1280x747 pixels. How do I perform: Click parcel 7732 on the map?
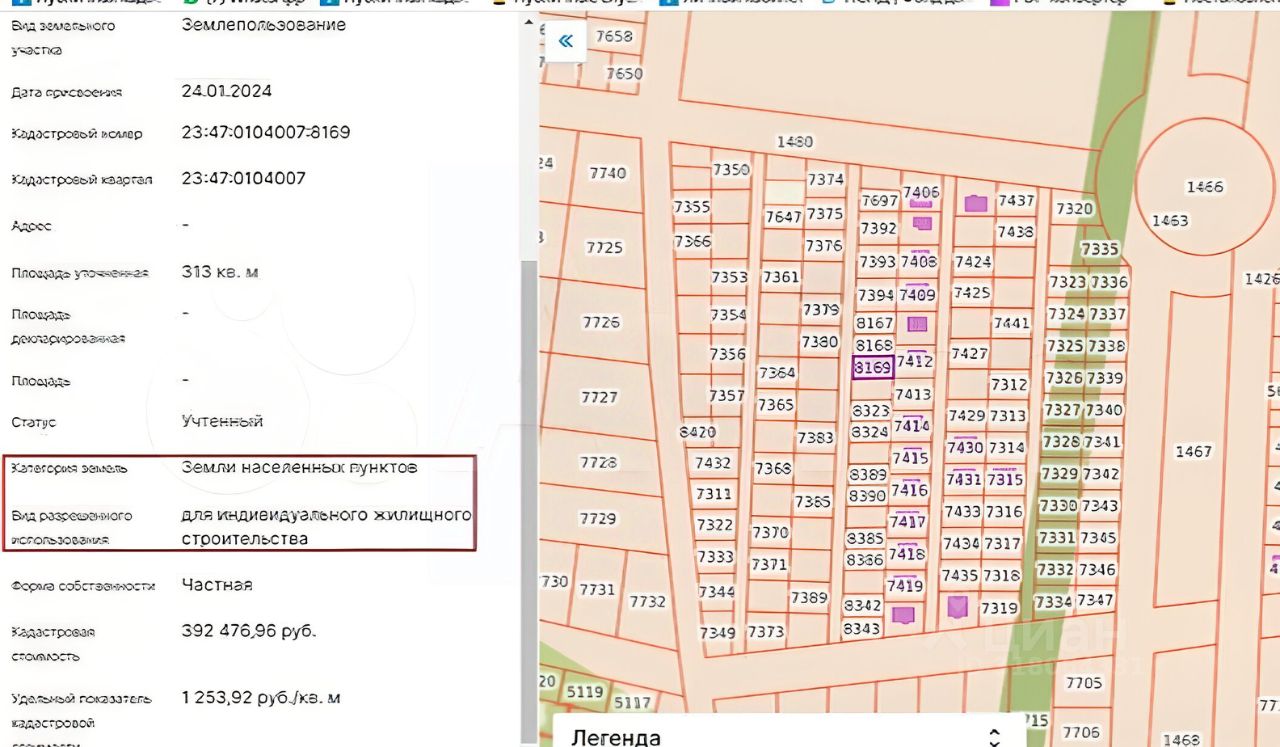tap(648, 601)
